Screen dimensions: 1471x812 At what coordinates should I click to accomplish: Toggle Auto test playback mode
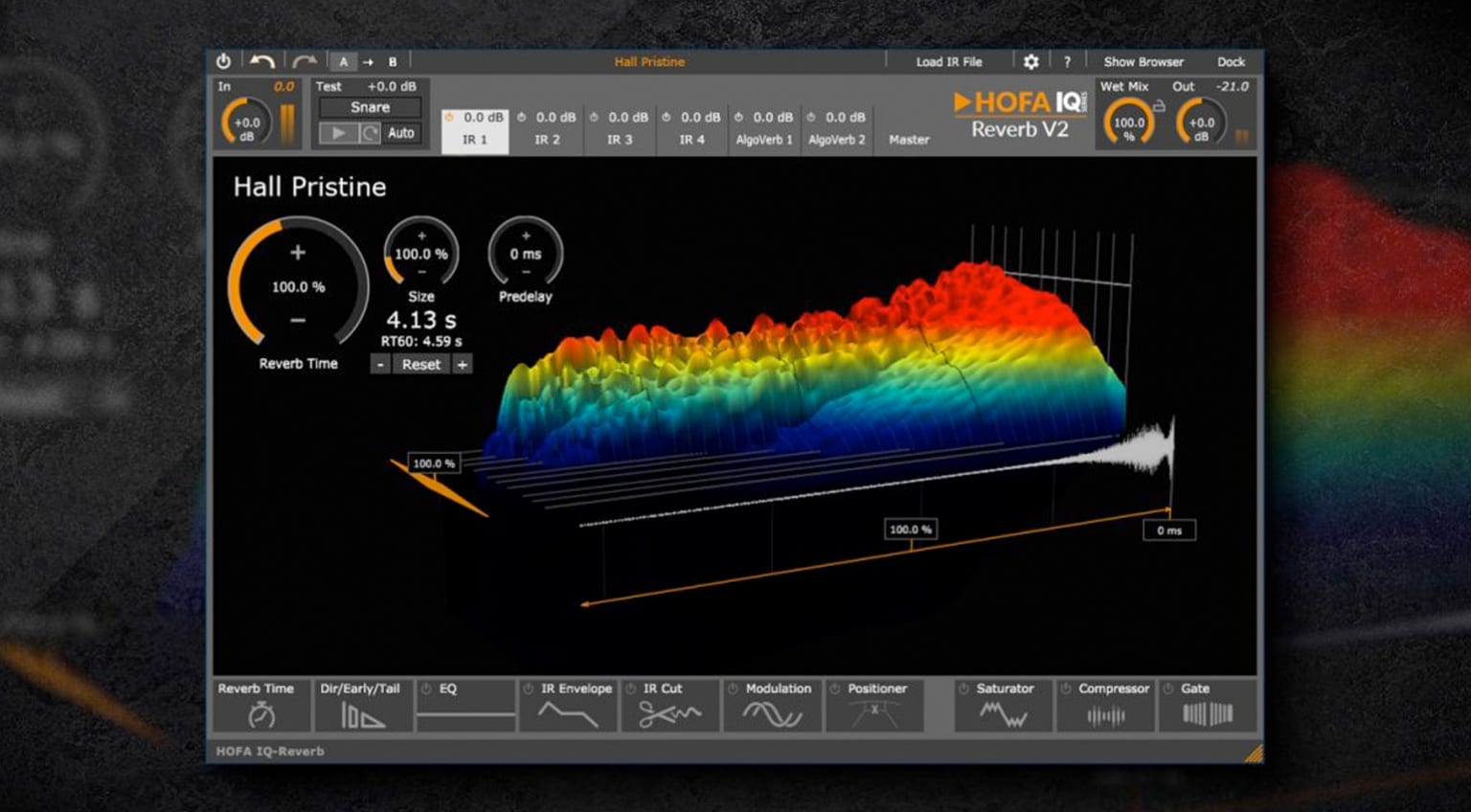click(x=400, y=133)
